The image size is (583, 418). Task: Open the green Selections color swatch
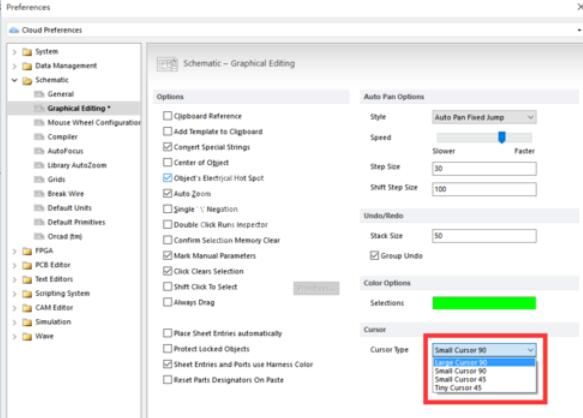[484, 303]
